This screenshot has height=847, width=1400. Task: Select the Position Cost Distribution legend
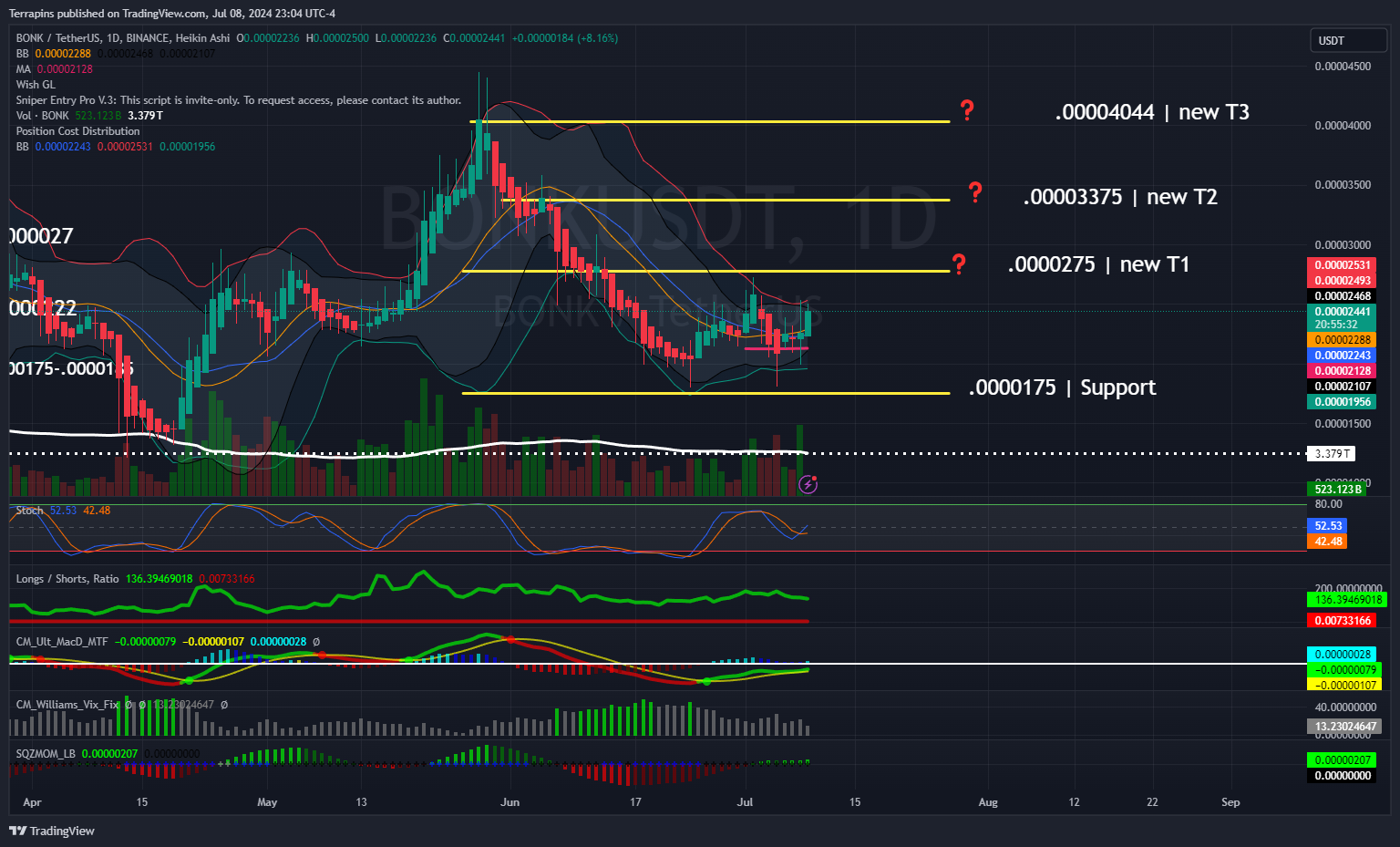point(77,131)
